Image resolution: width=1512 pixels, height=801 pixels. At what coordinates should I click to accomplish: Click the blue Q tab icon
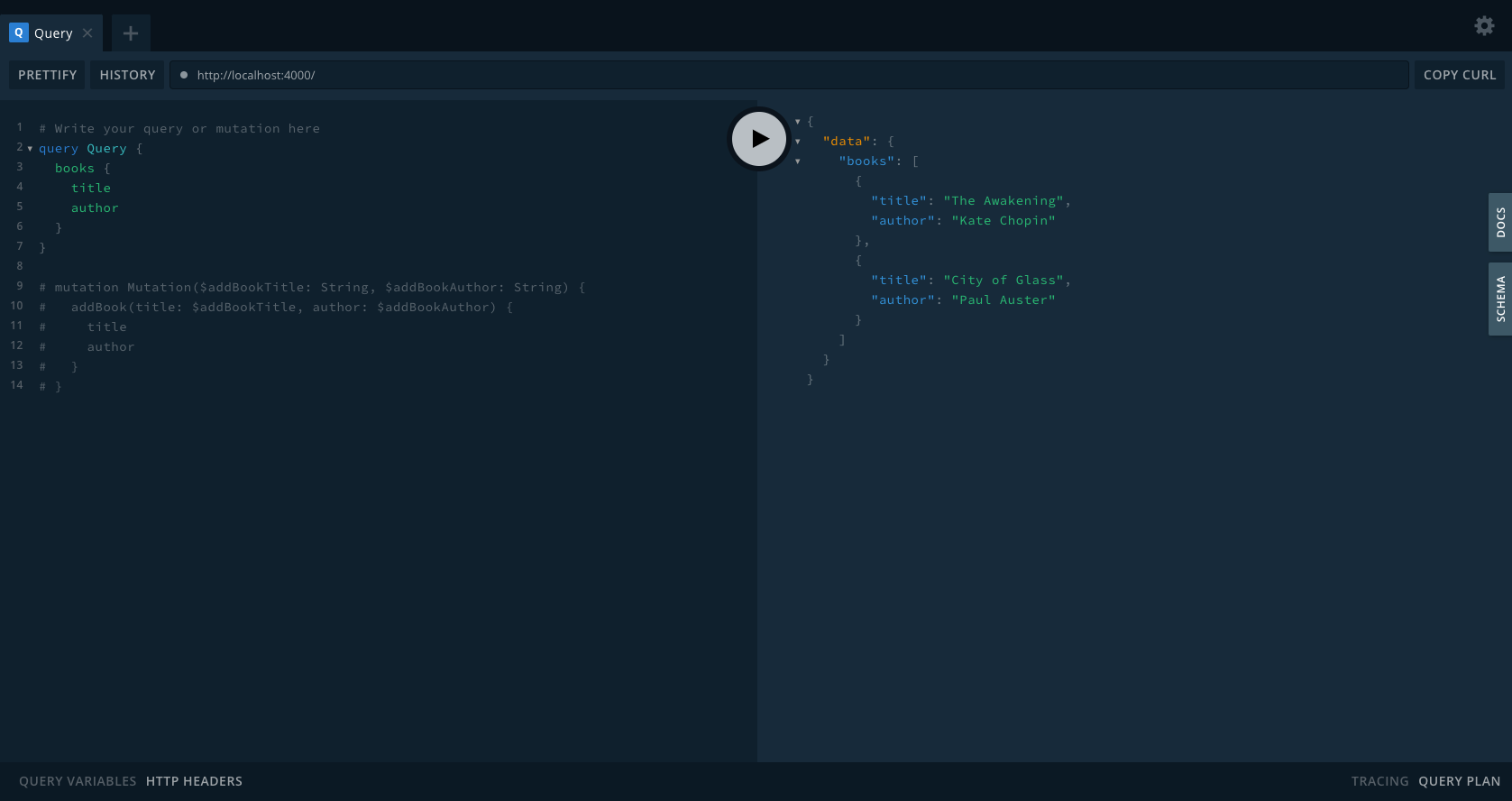(x=18, y=32)
